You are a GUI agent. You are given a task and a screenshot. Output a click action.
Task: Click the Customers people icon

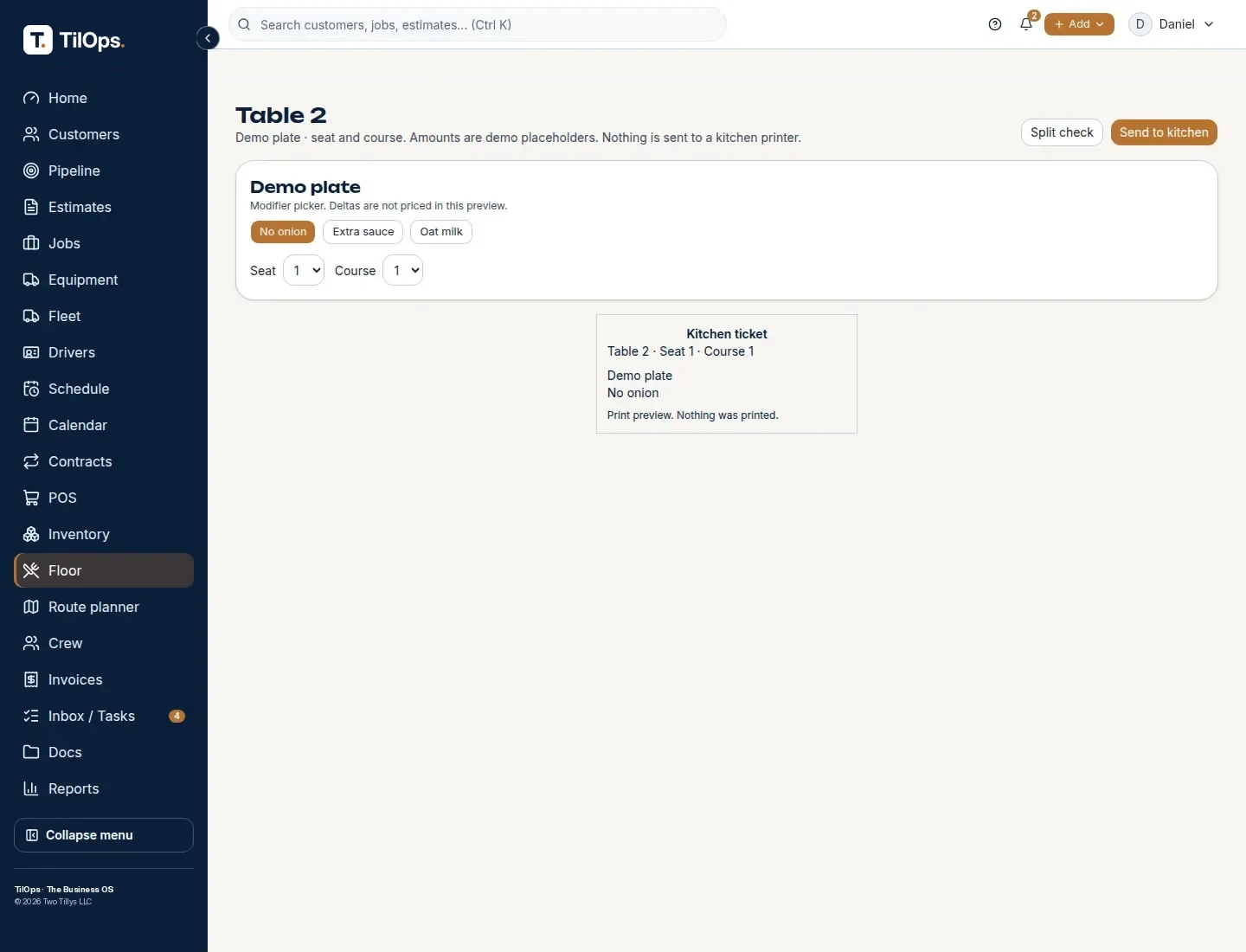tap(31, 134)
